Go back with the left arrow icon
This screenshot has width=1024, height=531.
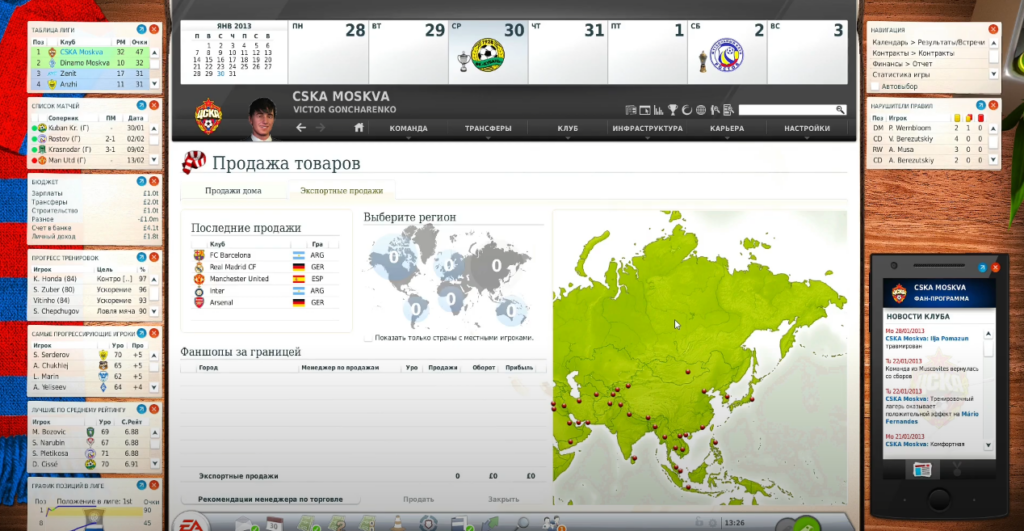pos(301,128)
